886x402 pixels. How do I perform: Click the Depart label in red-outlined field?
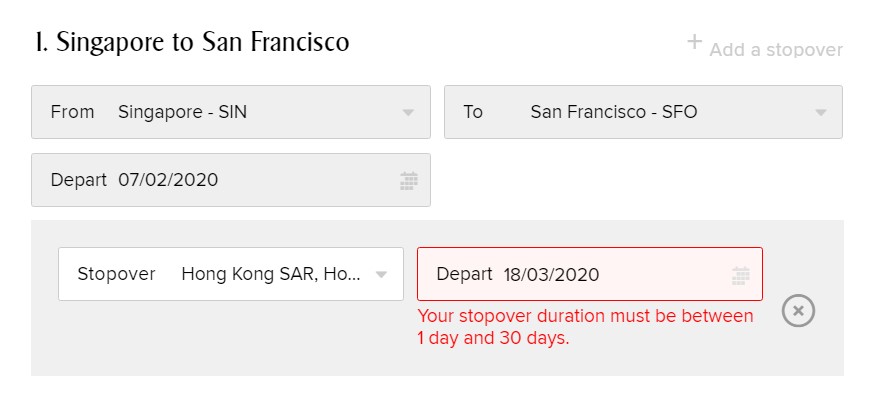point(464,274)
